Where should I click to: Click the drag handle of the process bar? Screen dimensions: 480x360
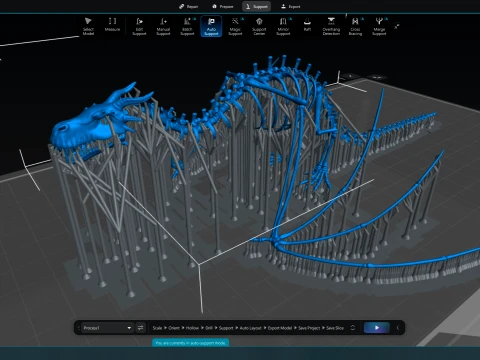click(78, 328)
